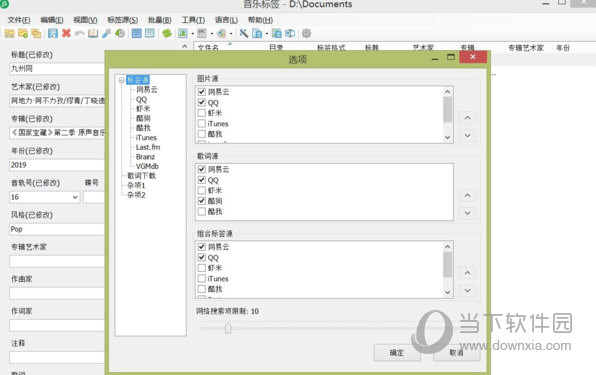This screenshot has height=375, width=596.
Task: Select 杂项2 in the options tree
Action: 136,195
